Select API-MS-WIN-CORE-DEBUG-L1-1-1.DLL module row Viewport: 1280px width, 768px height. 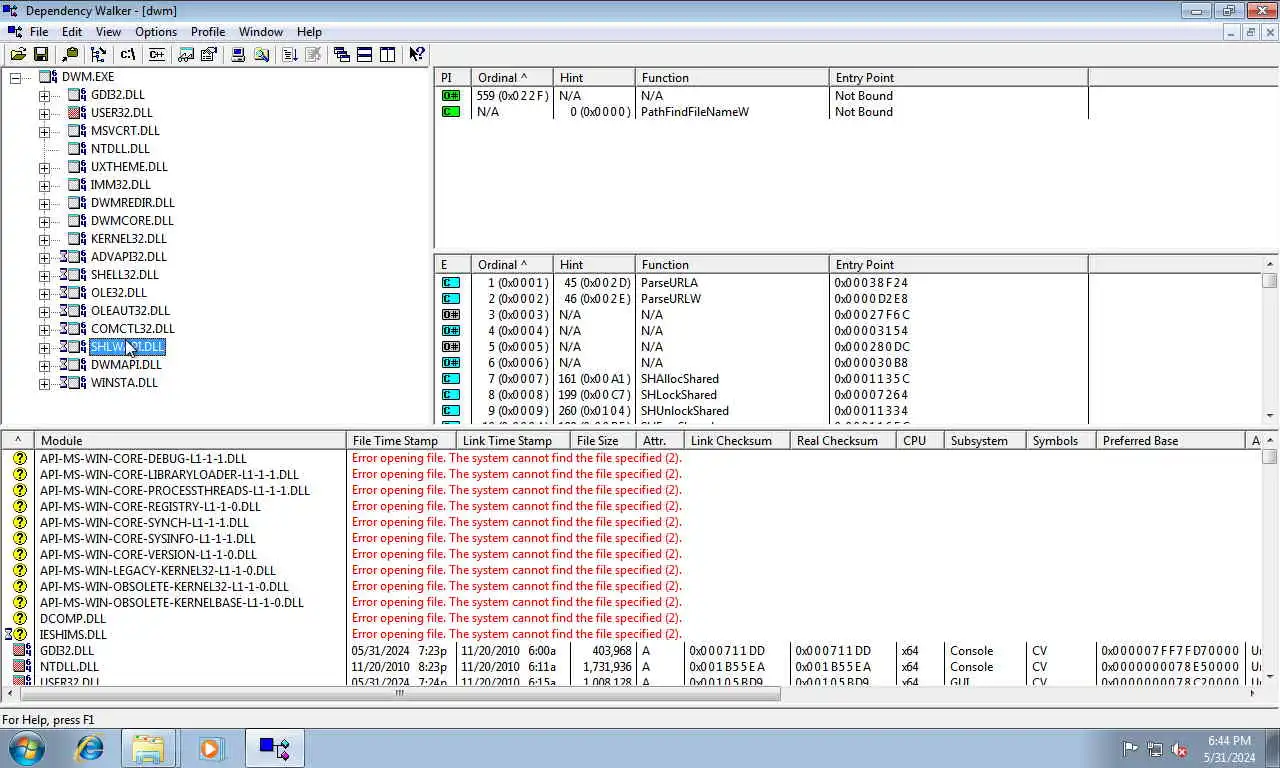pyautogui.click(x=143, y=458)
